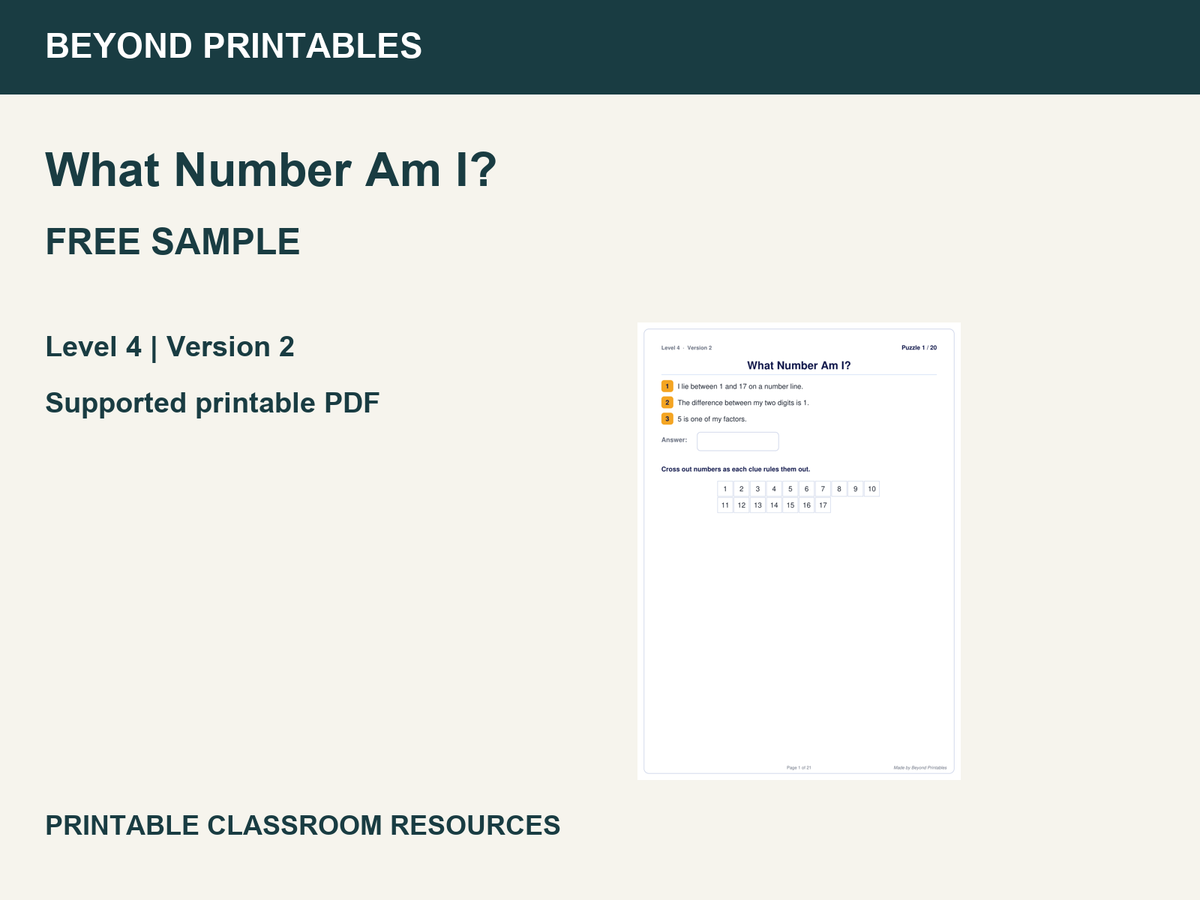Click "Made by Beyond Printables" worksheet credit
Image resolution: width=1200 pixels, height=900 pixels.
pos(920,767)
